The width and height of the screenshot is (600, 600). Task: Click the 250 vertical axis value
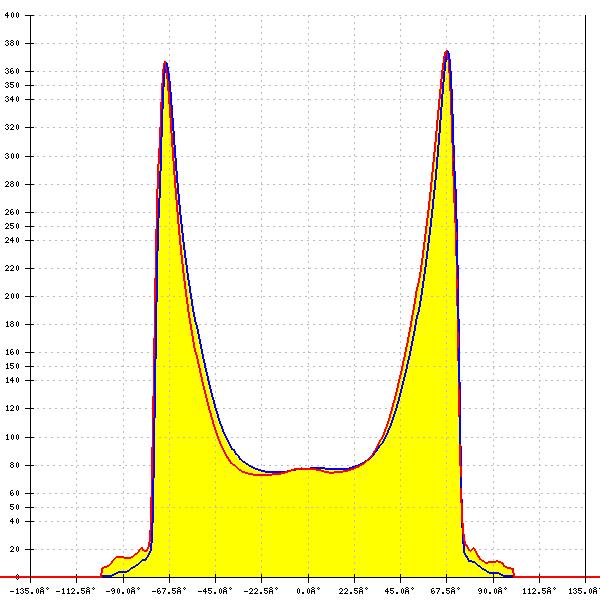(12, 226)
